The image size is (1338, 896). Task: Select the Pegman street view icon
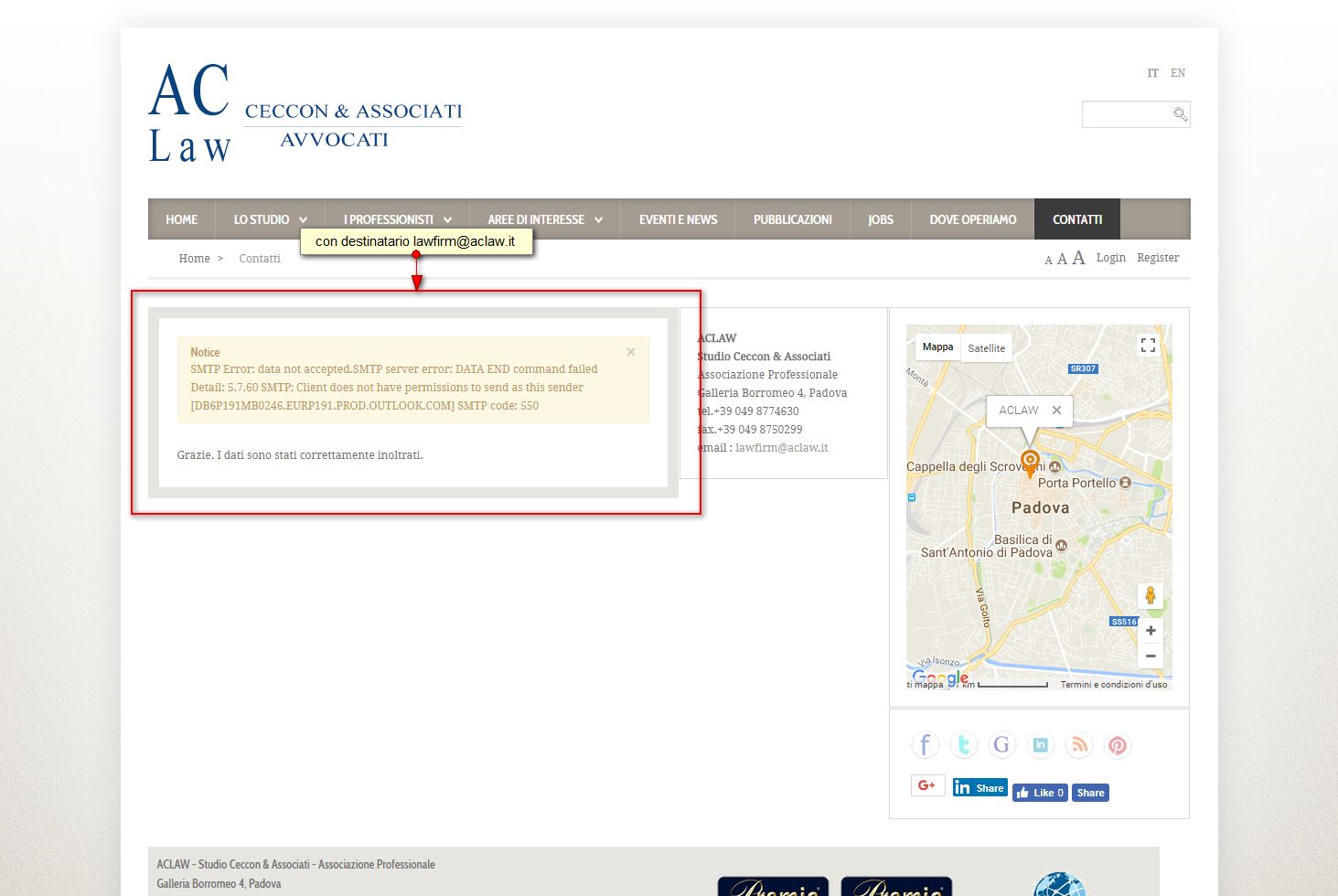1151,596
